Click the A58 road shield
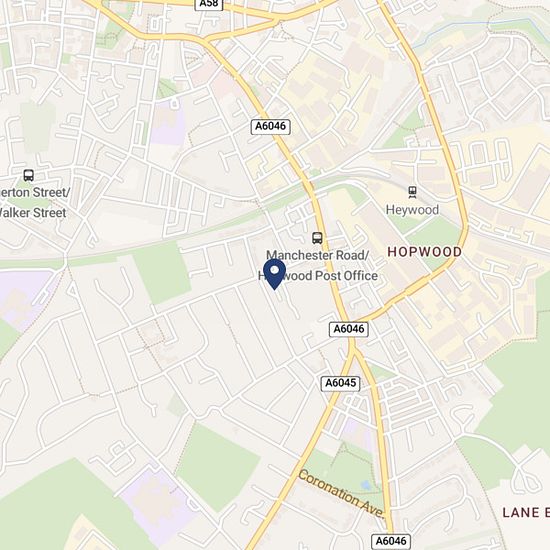Viewport: 550px width, 550px height. click(209, 4)
